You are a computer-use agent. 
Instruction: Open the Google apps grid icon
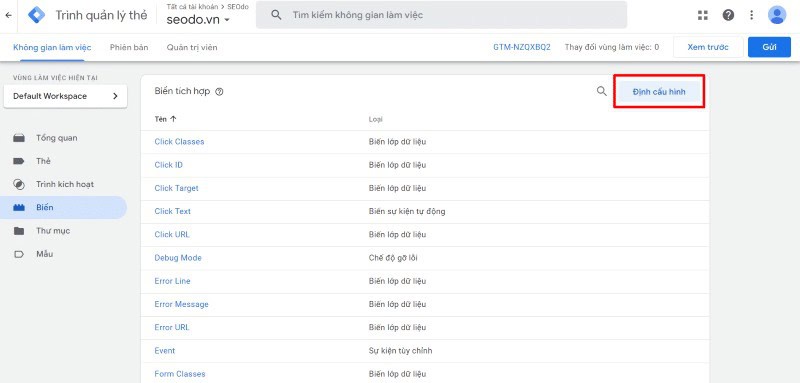(x=703, y=15)
